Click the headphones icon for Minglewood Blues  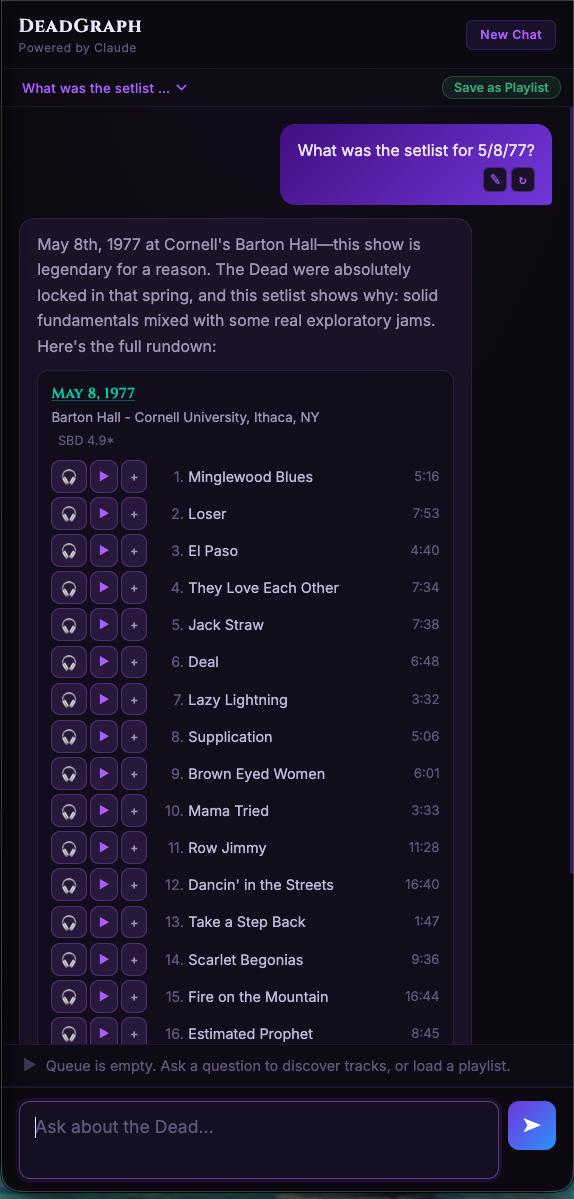(69, 476)
